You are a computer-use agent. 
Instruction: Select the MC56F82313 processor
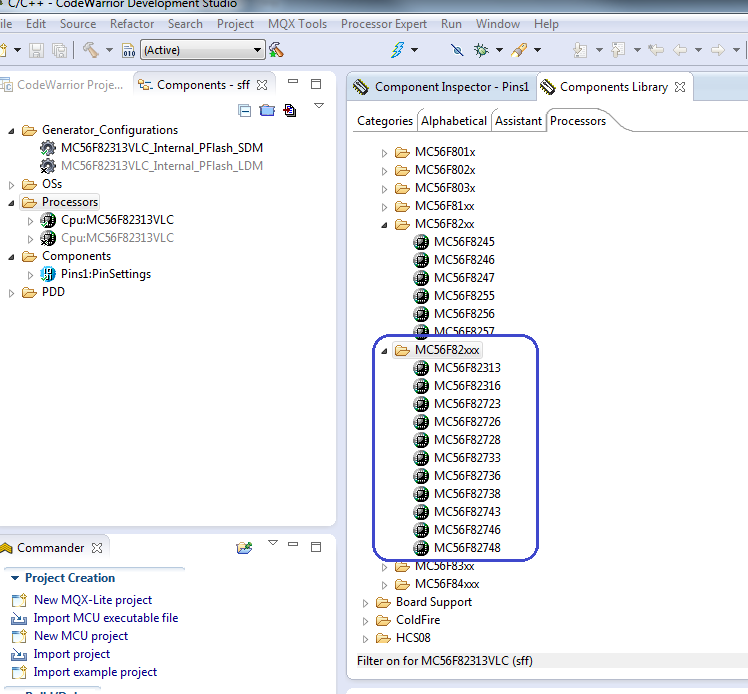pyautogui.click(x=467, y=368)
